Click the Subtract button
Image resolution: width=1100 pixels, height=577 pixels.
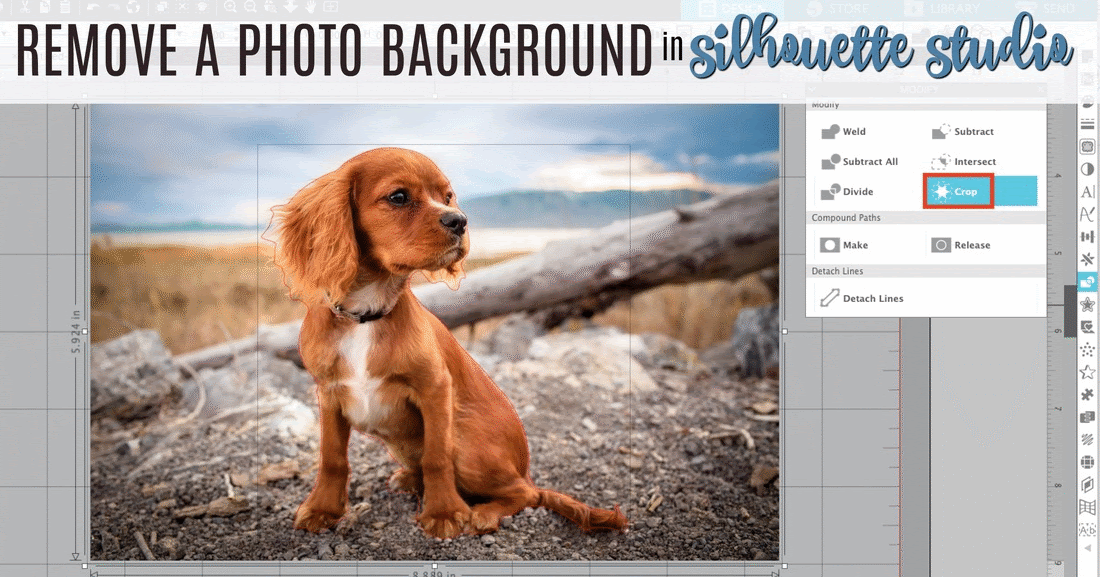[962, 131]
